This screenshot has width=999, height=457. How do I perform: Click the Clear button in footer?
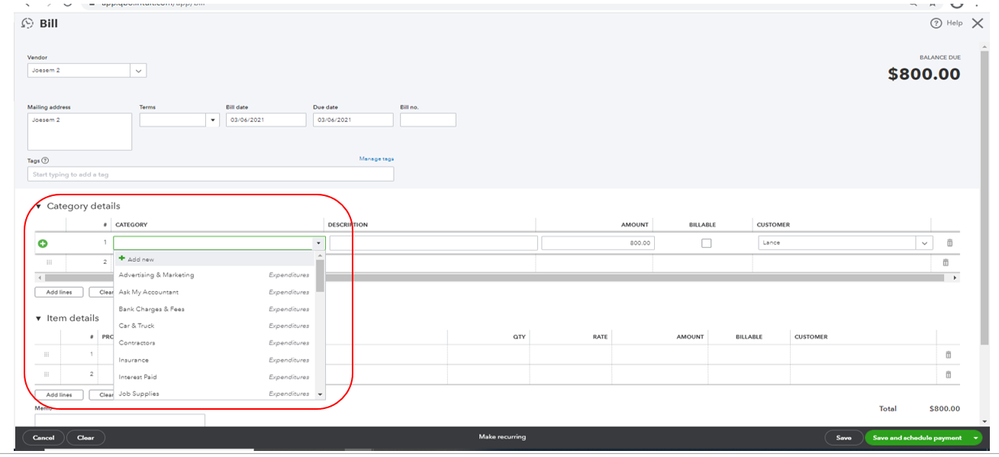point(85,438)
